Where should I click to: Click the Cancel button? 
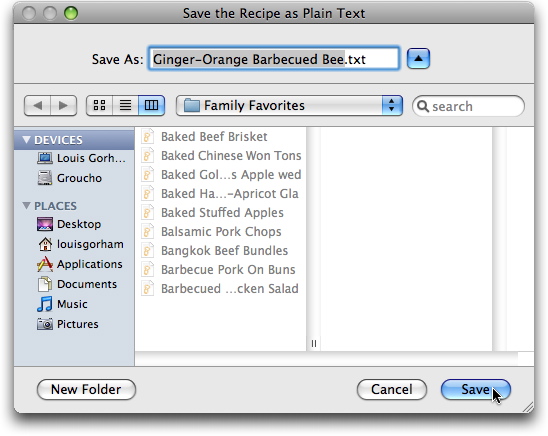(392, 390)
